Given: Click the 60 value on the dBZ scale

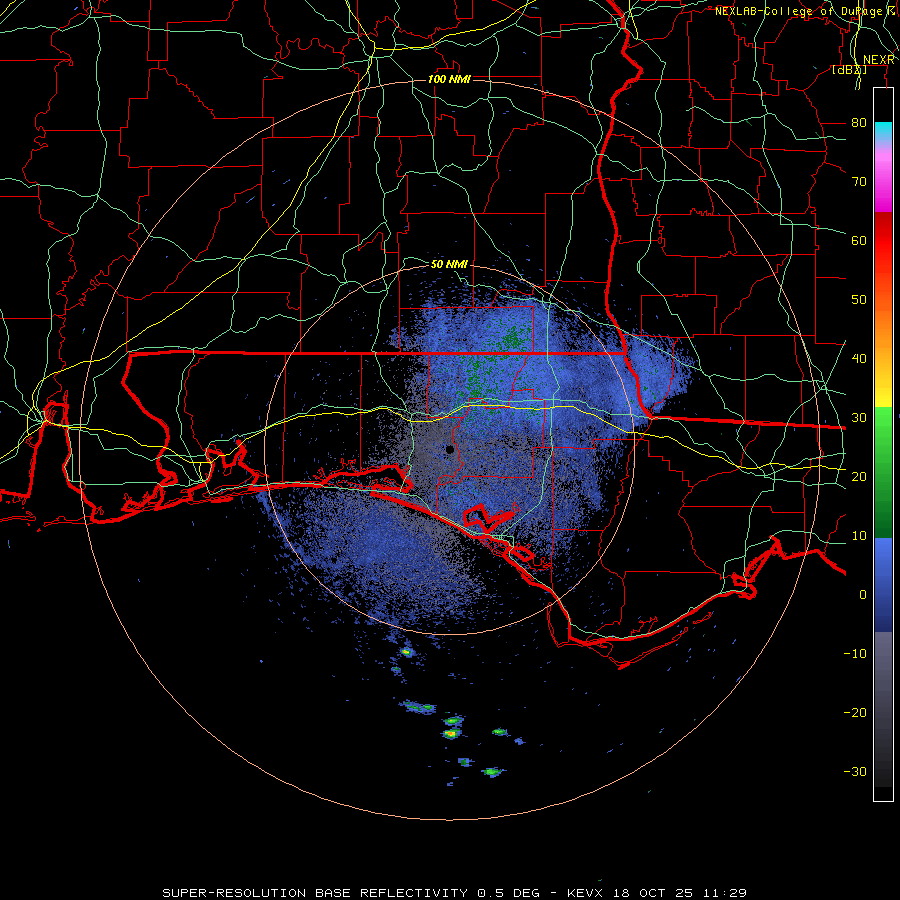Looking at the screenshot, I should [859, 240].
